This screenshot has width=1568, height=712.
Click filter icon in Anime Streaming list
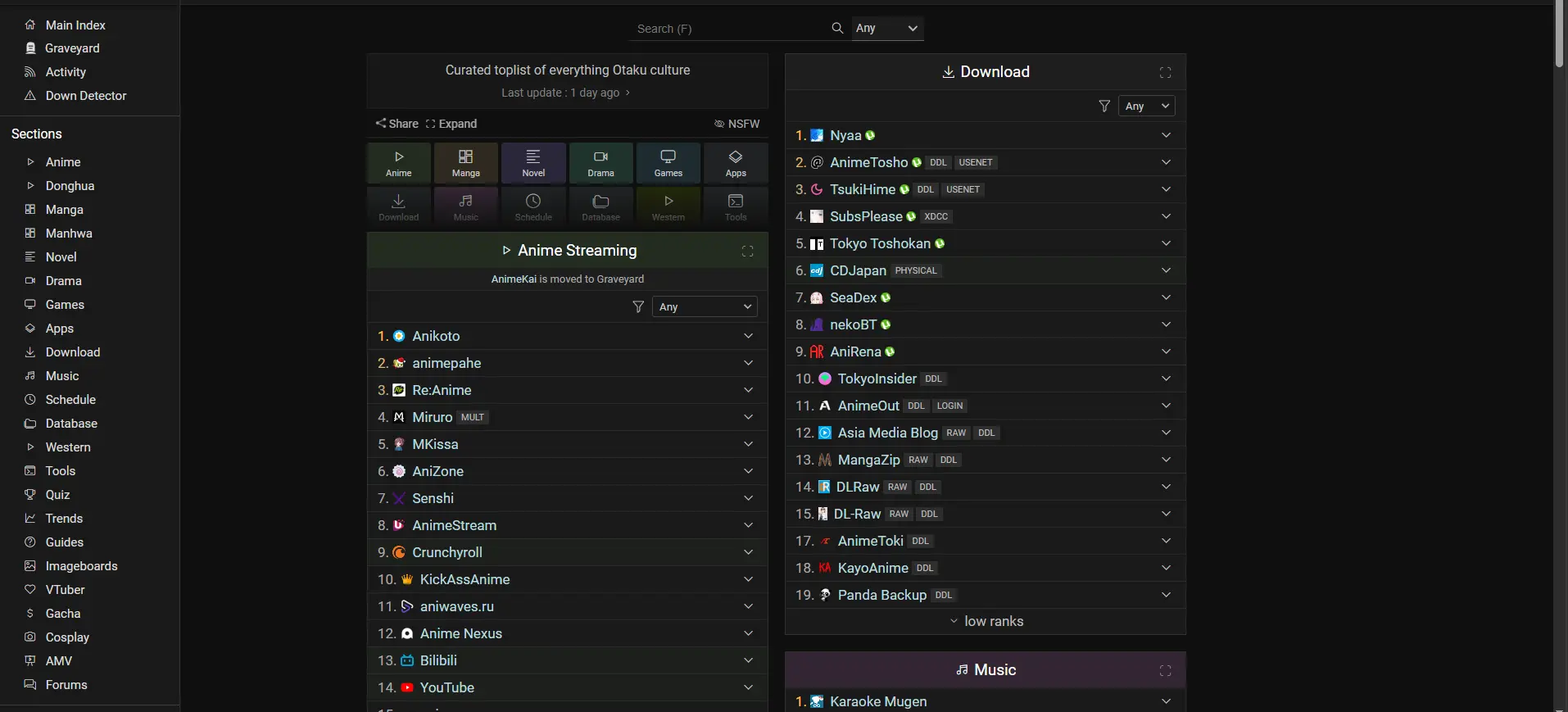coord(638,306)
